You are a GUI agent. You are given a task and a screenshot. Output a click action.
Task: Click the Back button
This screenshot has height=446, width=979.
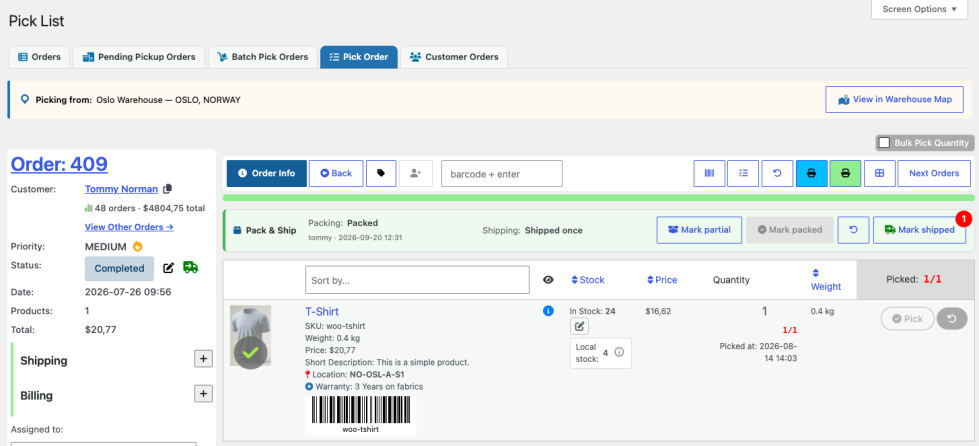point(336,174)
